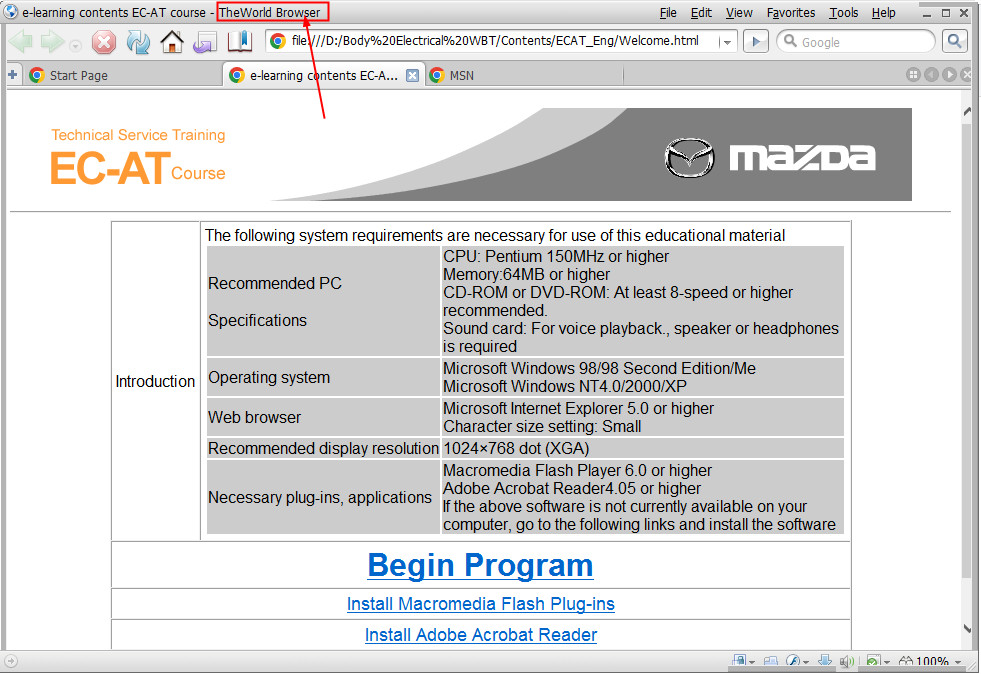
Task: Open the Tools menu
Action: coord(843,13)
